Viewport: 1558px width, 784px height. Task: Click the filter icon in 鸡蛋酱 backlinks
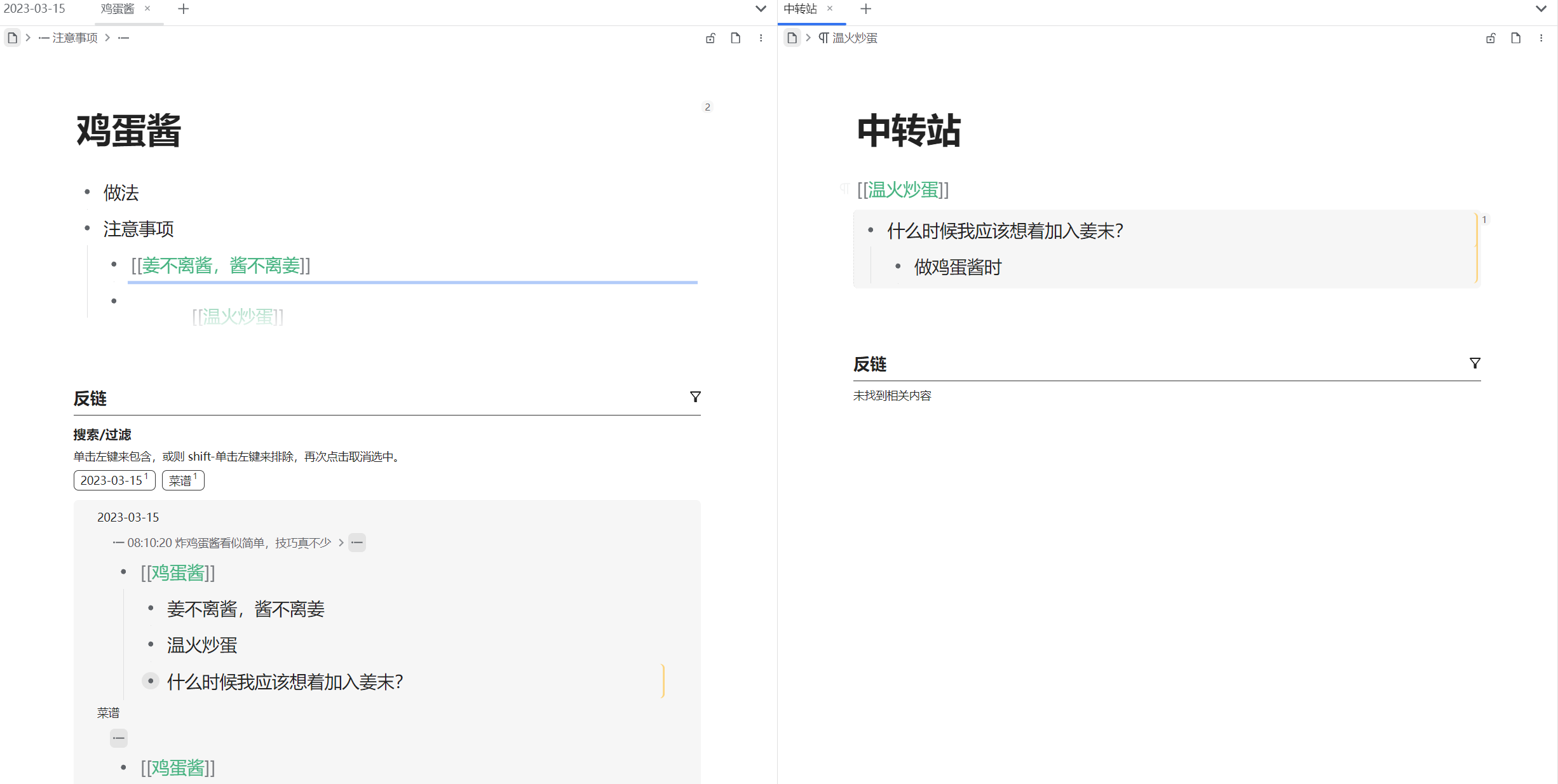695,397
